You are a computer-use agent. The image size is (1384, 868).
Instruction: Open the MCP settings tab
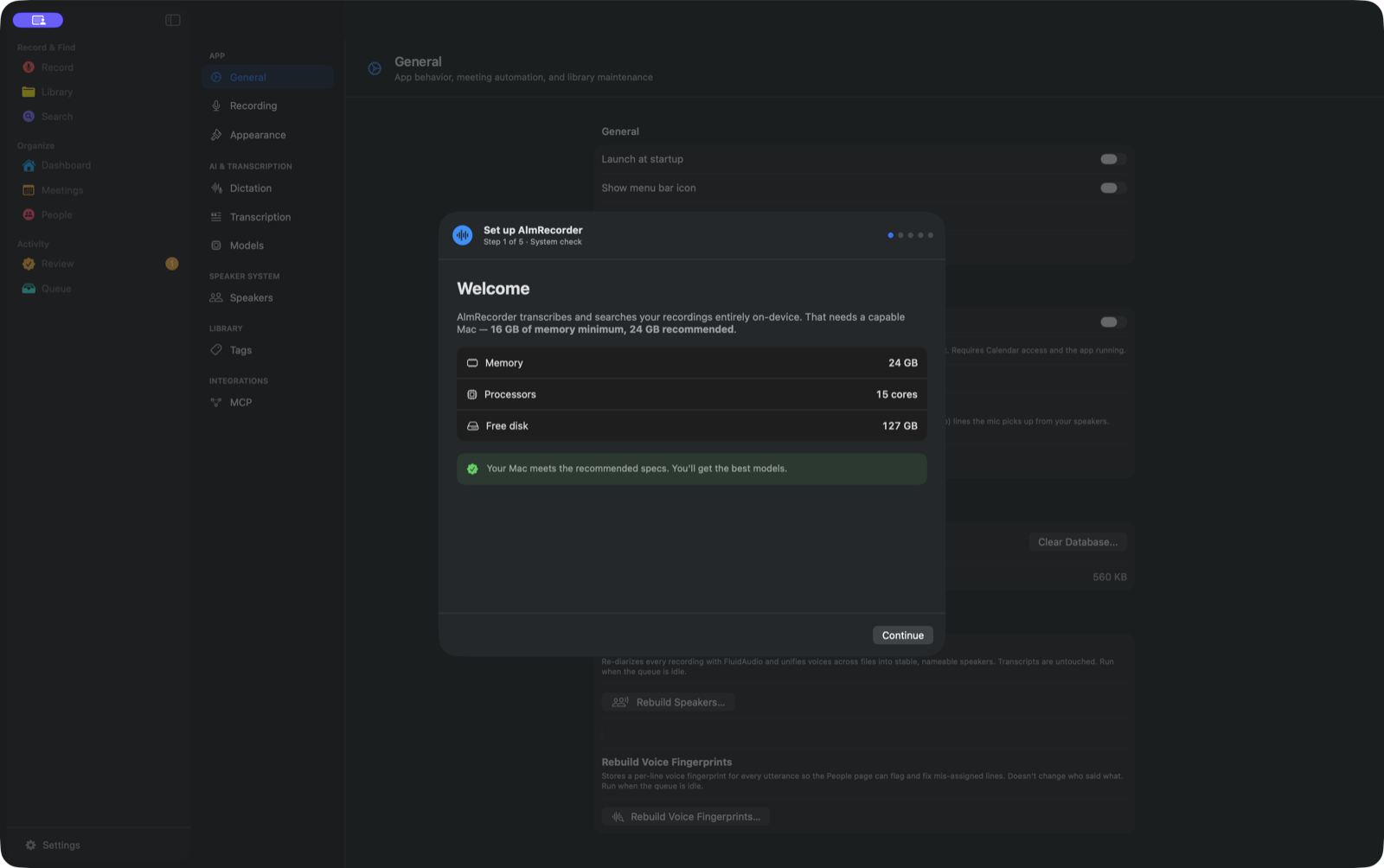(x=268, y=402)
